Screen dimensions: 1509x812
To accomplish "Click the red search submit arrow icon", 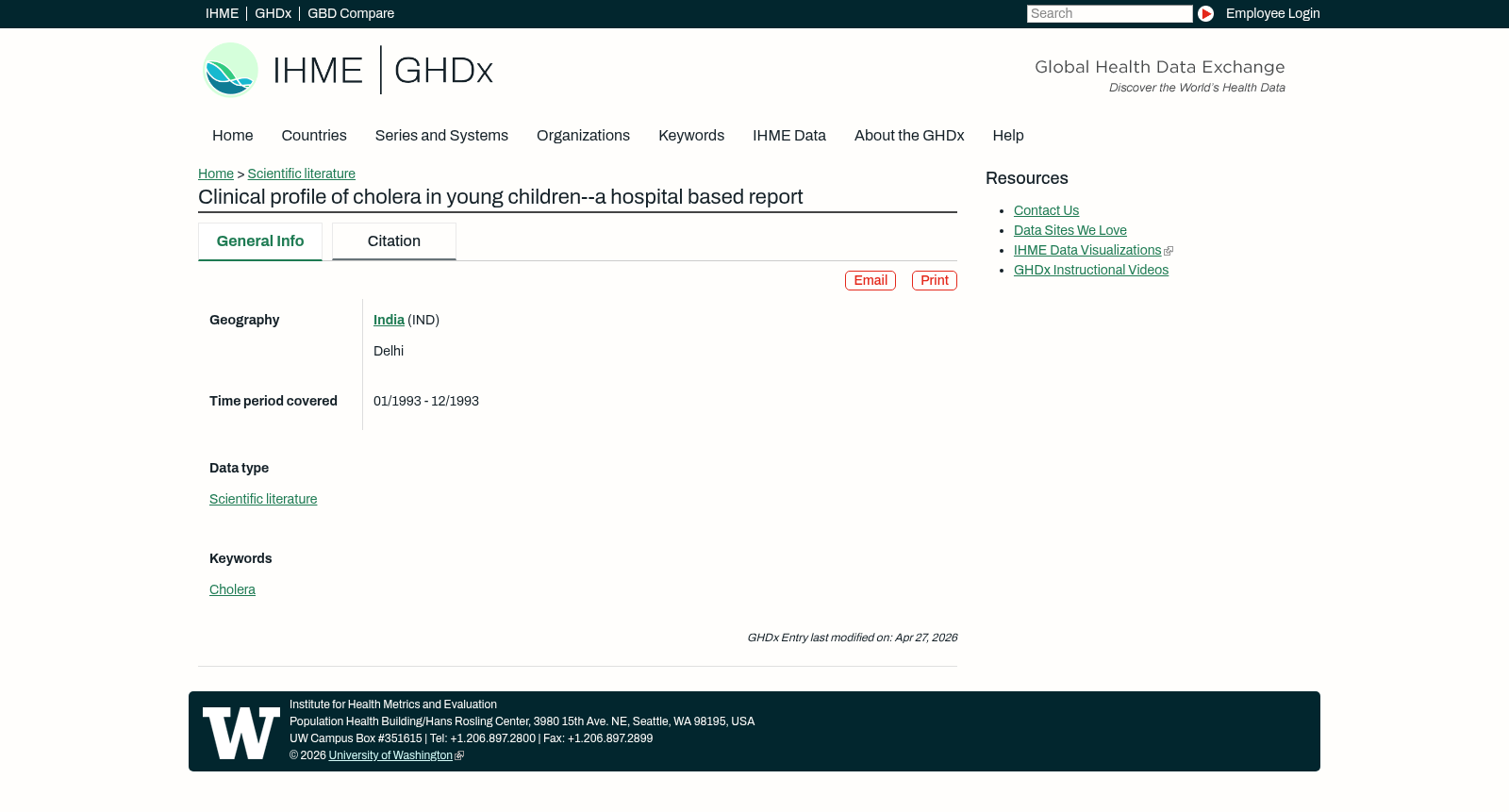I will [1205, 13].
